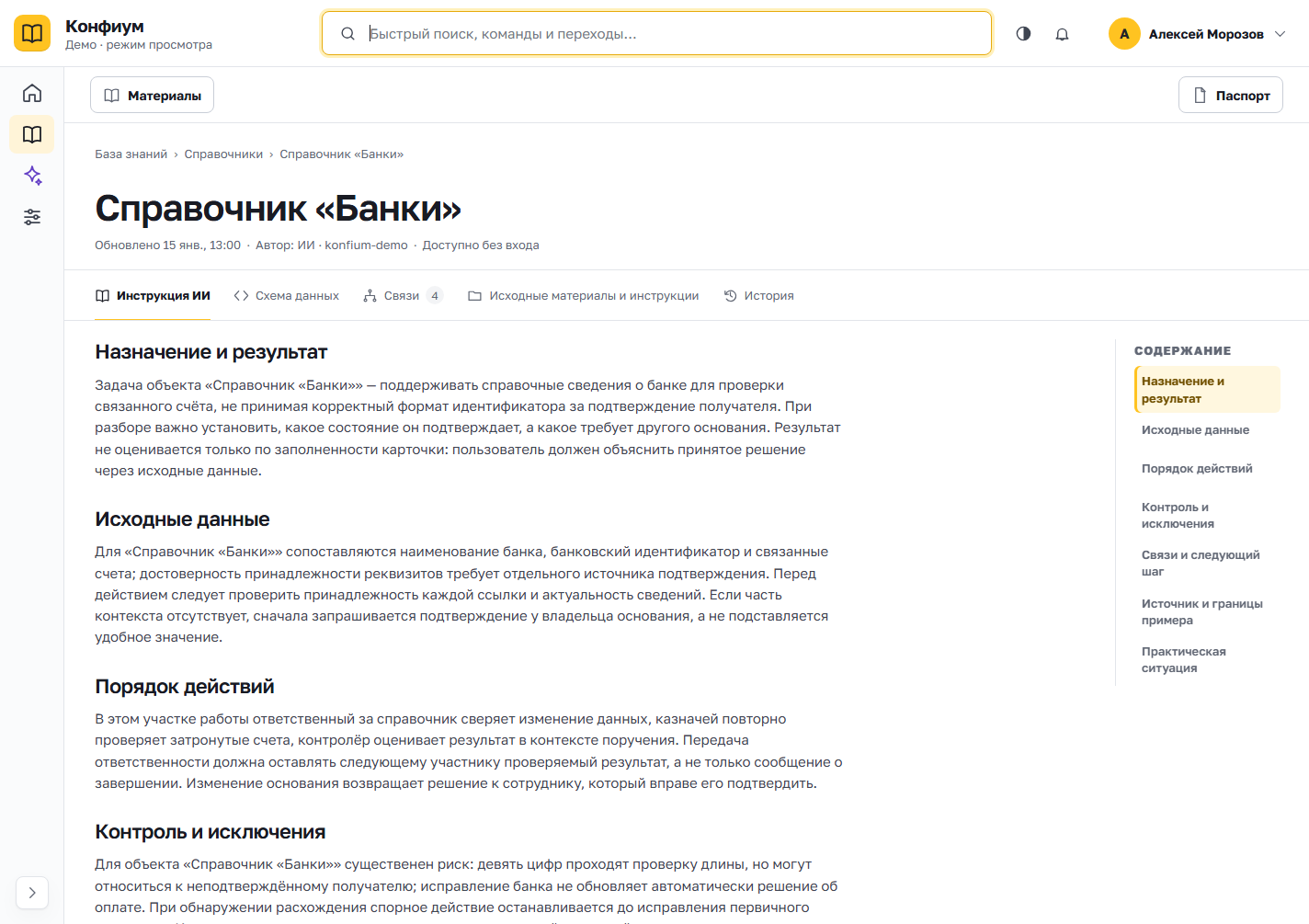Expand the sidebar with the chevron button
The width and height of the screenshot is (1309, 924).
coord(32,893)
